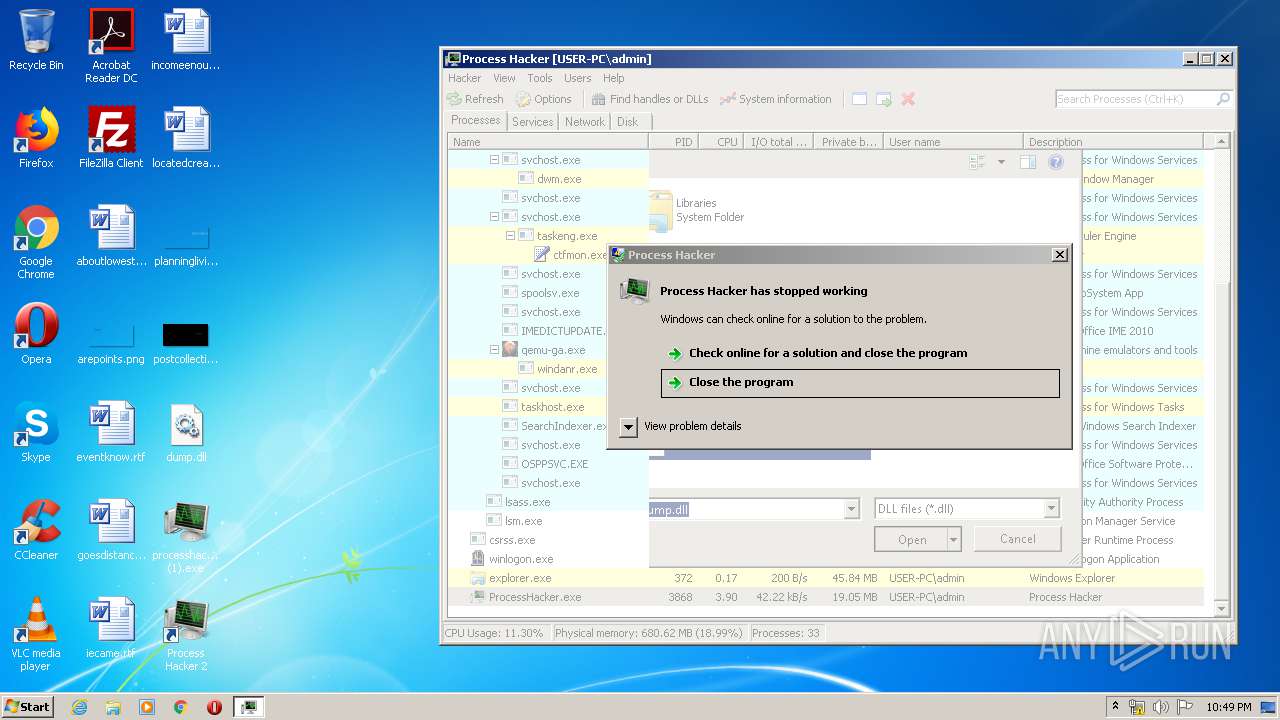This screenshot has height=720, width=1280.
Task: Select Process Hacker 2 desktop shortcut
Action: pos(186,634)
